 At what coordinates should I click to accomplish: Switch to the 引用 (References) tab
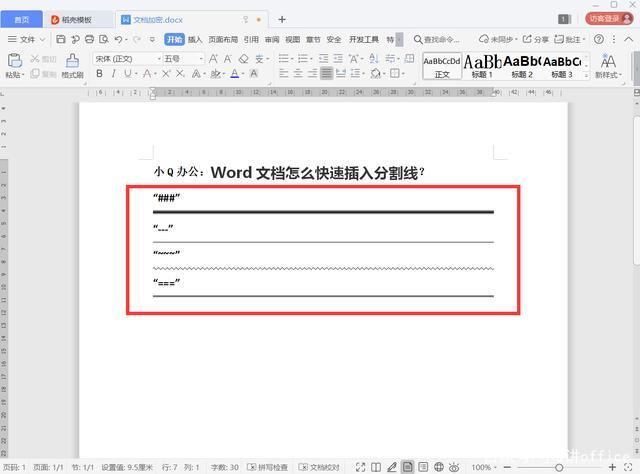tap(251, 39)
